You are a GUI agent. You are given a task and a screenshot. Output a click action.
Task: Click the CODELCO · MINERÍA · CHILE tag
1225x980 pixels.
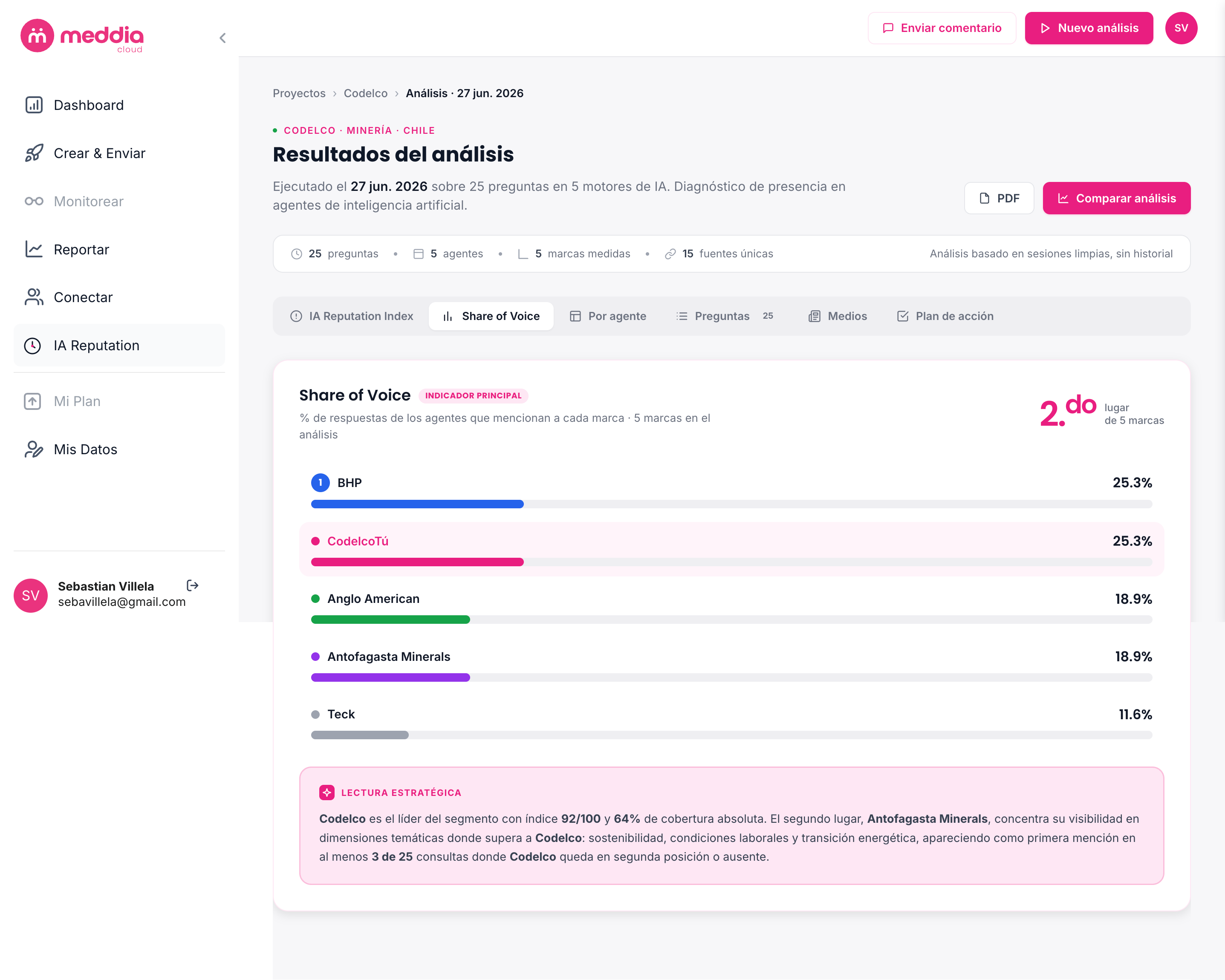tap(359, 130)
